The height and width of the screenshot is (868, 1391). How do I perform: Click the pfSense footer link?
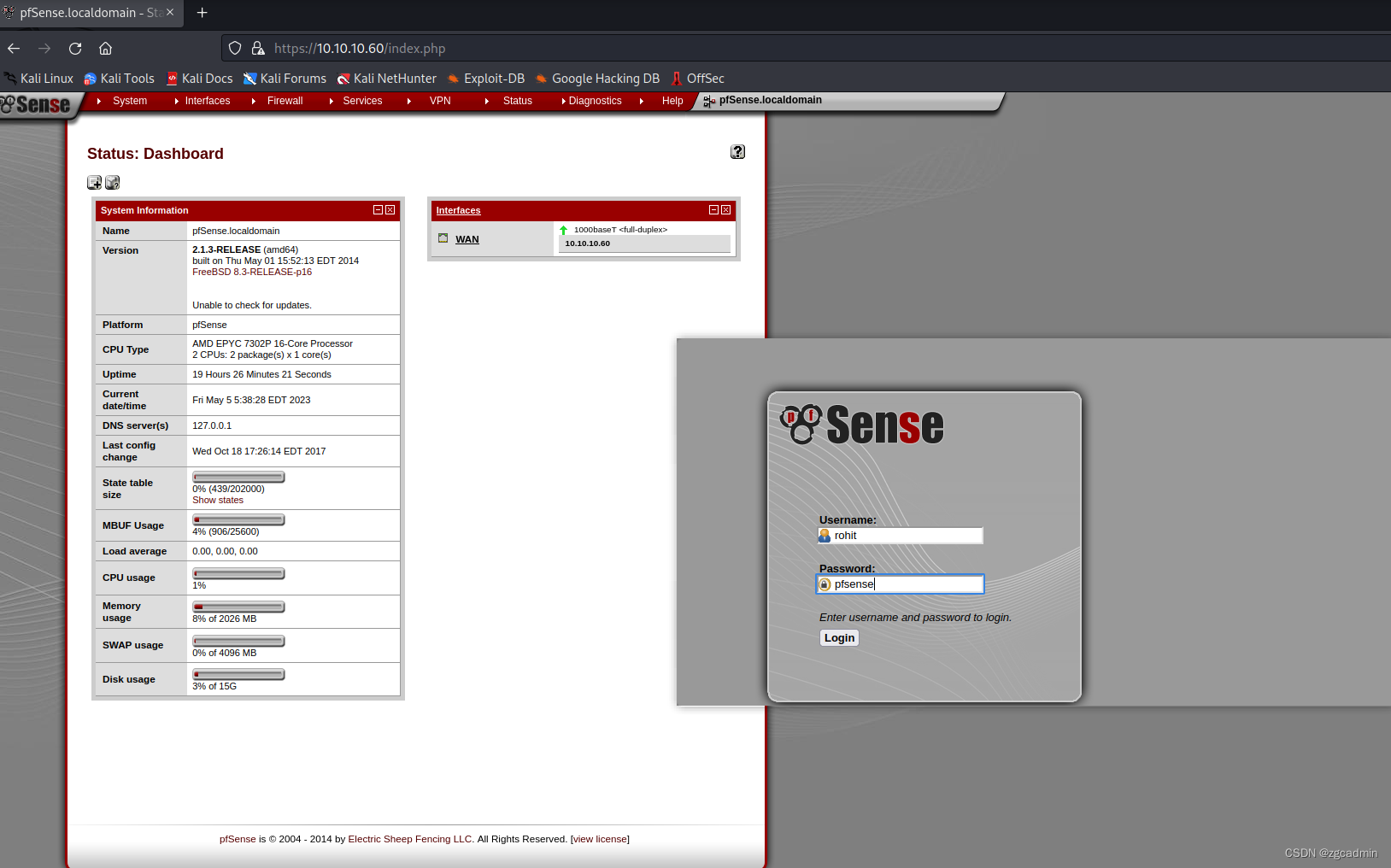pyautogui.click(x=238, y=839)
